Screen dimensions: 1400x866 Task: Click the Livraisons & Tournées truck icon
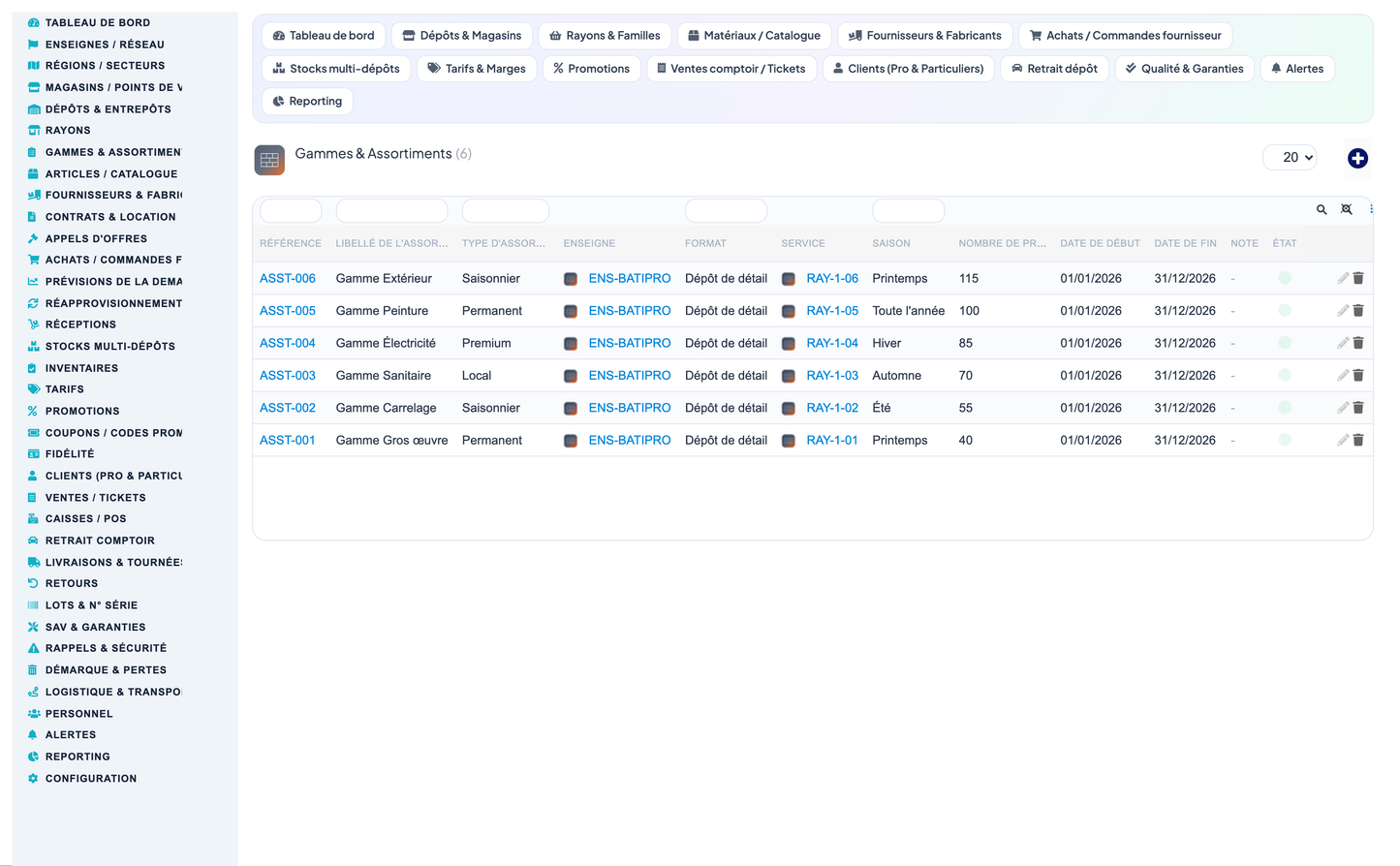33,562
